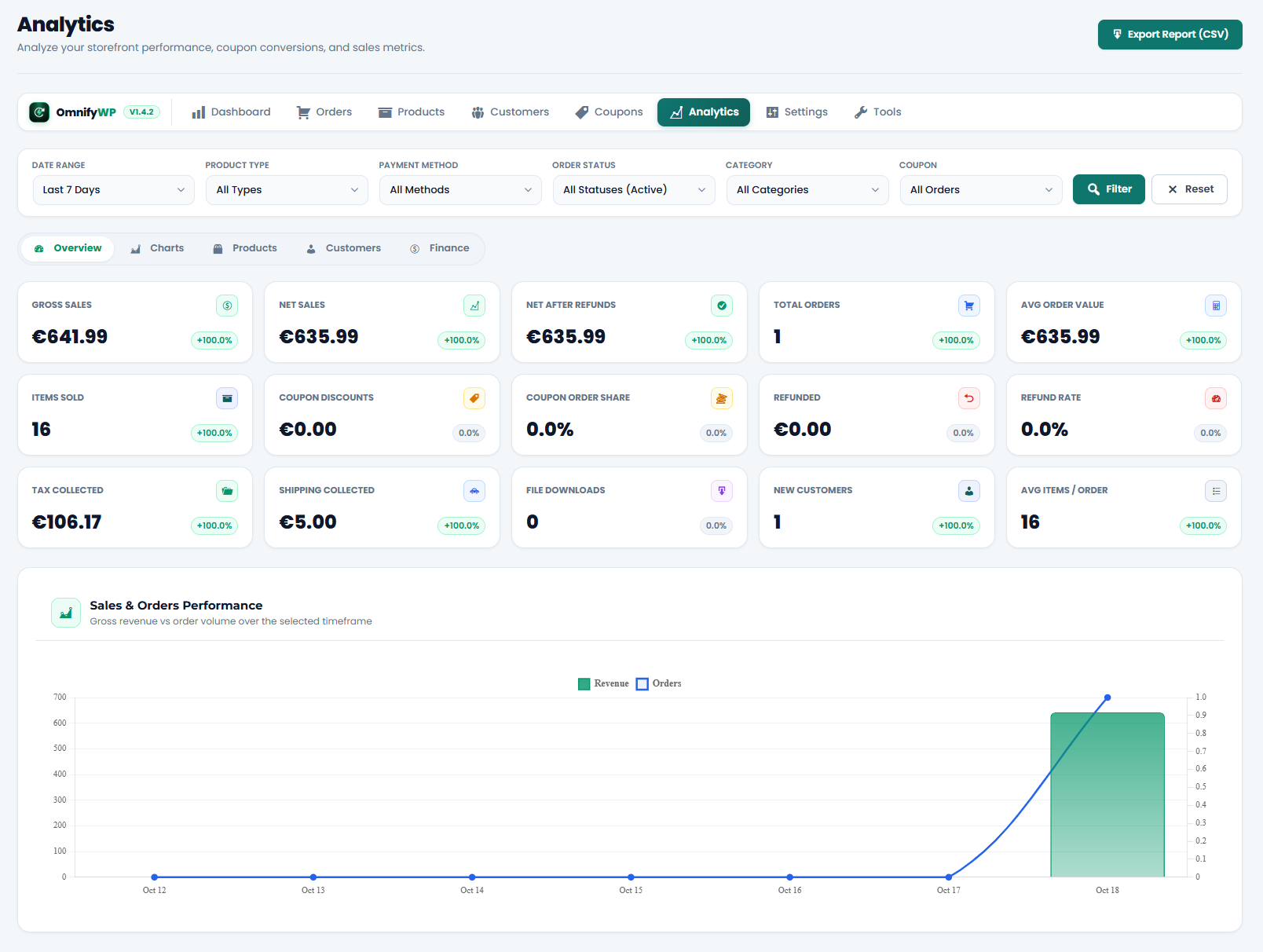
Task: Open the Orders navigation item
Action: coord(324,112)
